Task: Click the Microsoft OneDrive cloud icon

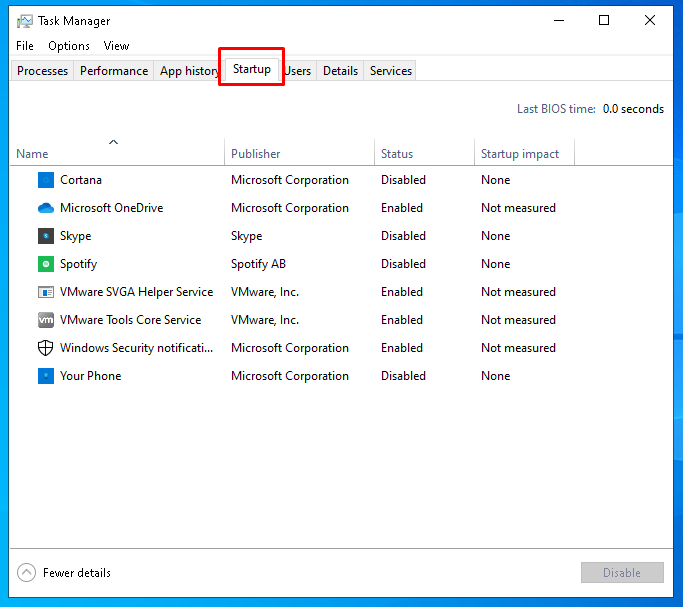Action: [46, 208]
